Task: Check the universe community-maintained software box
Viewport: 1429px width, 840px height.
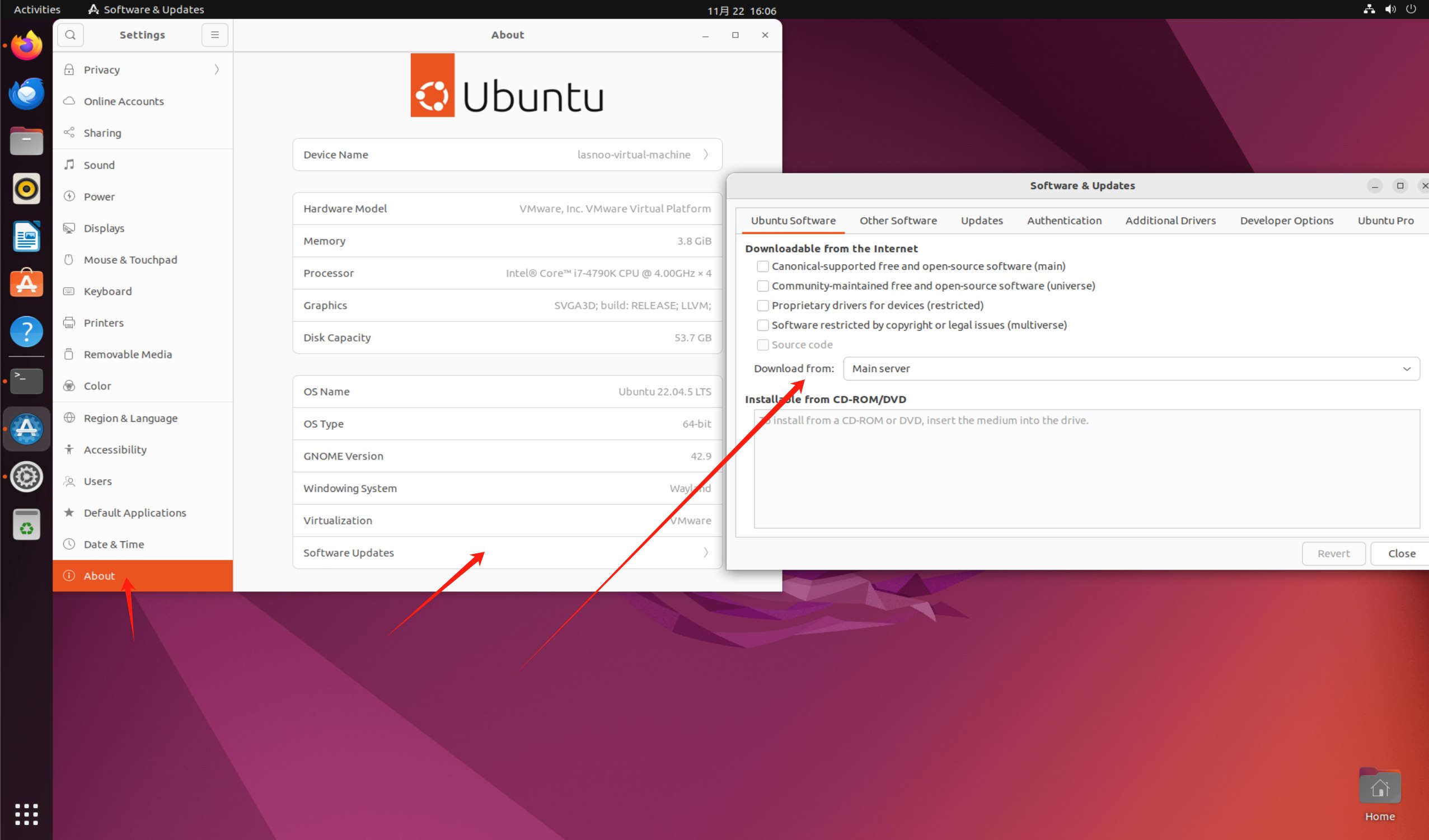Action: point(763,285)
